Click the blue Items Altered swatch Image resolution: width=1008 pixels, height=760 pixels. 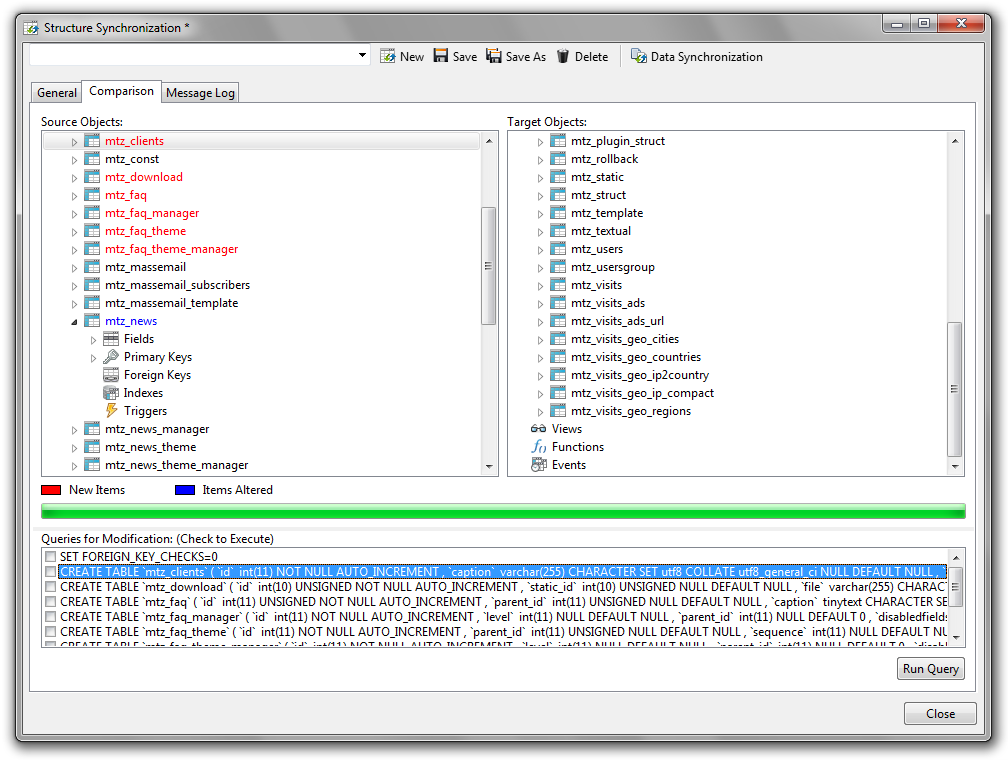pos(185,490)
